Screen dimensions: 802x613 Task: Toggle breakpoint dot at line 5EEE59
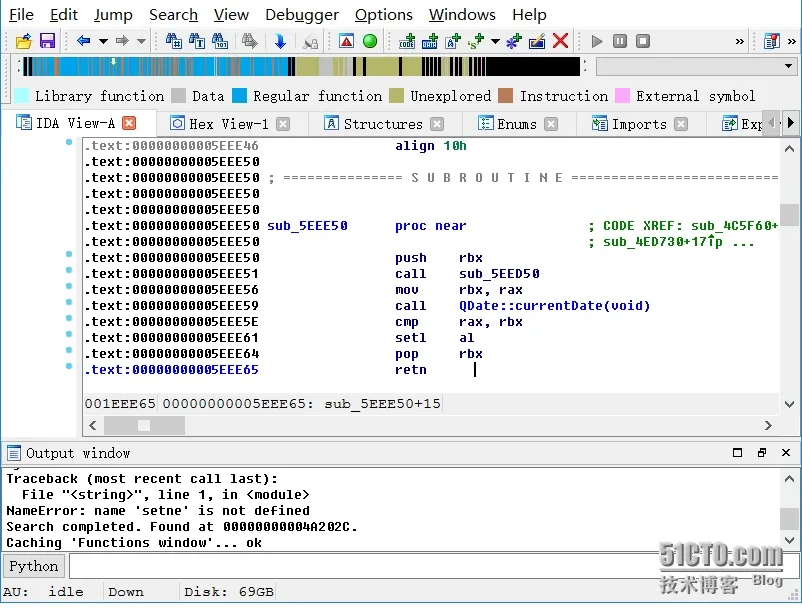[x=69, y=302]
